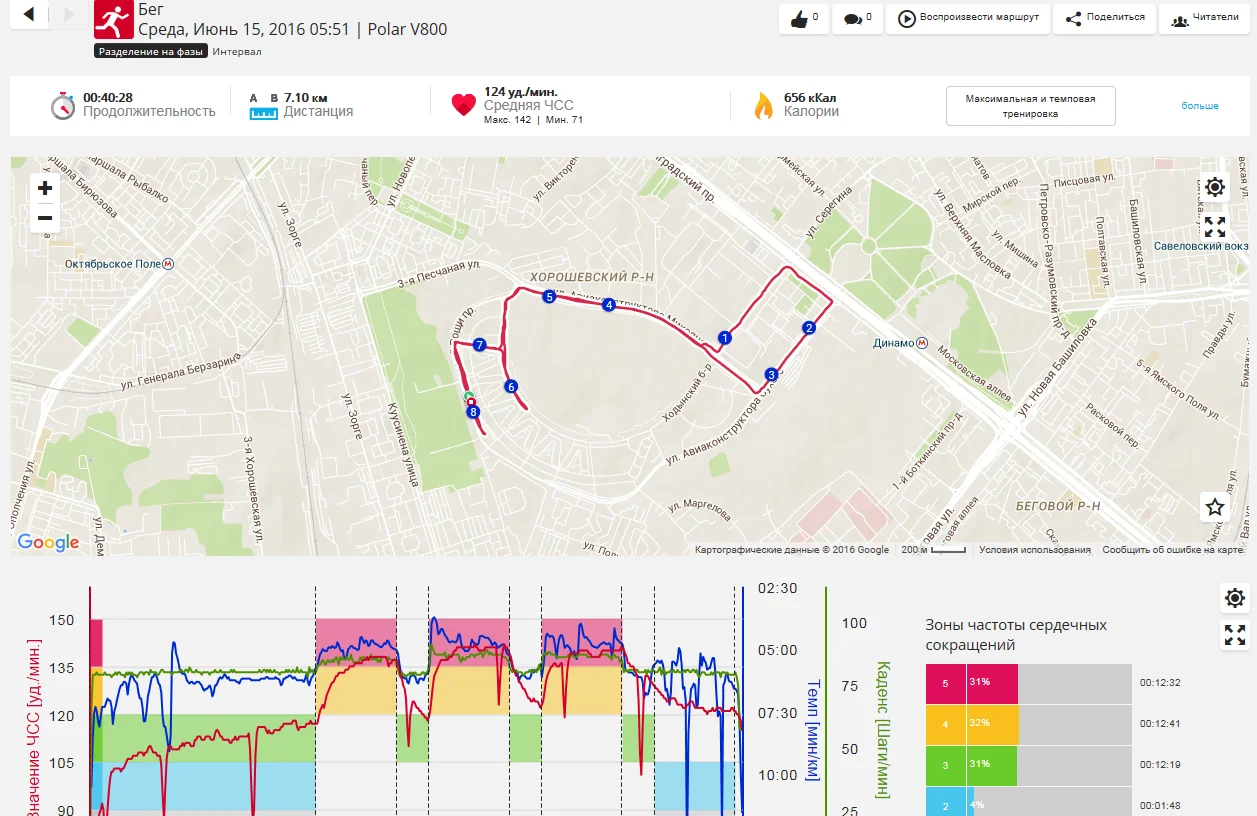Screen dimensions: 1257x816
Task: Open map settings gear icon
Action: [x=1215, y=187]
